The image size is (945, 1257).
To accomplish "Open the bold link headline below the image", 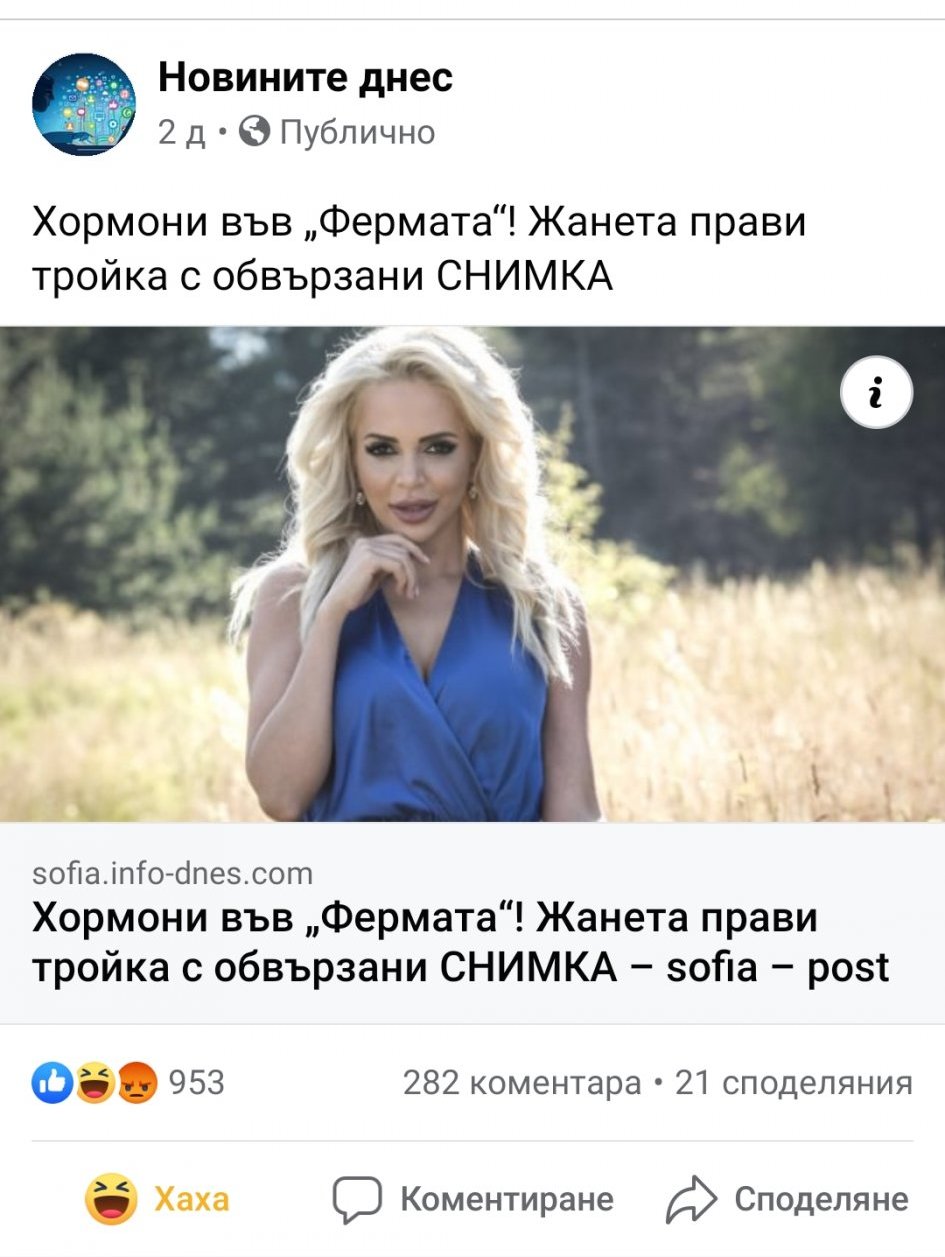I will click(461, 942).
